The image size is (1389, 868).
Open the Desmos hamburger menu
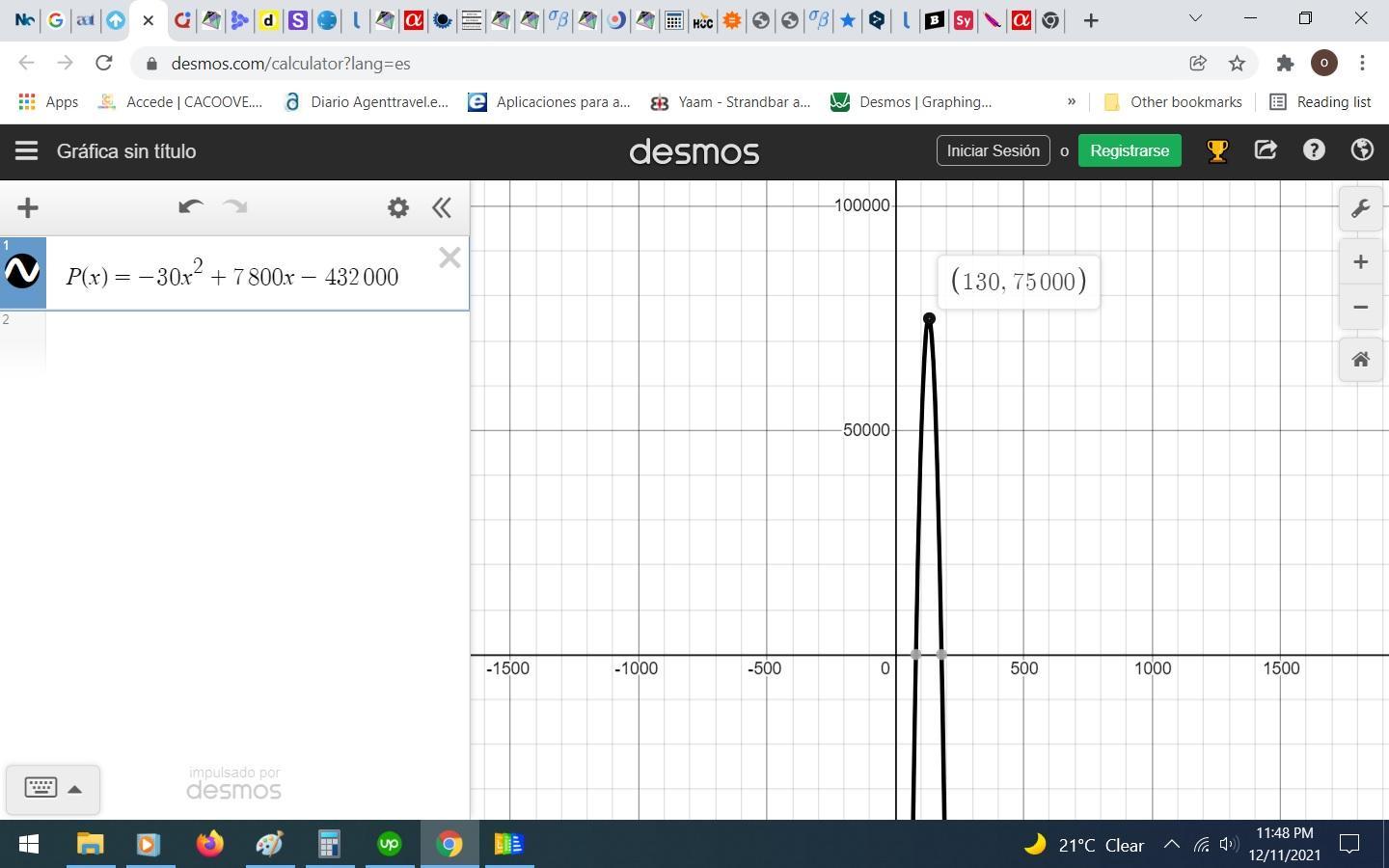26,150
